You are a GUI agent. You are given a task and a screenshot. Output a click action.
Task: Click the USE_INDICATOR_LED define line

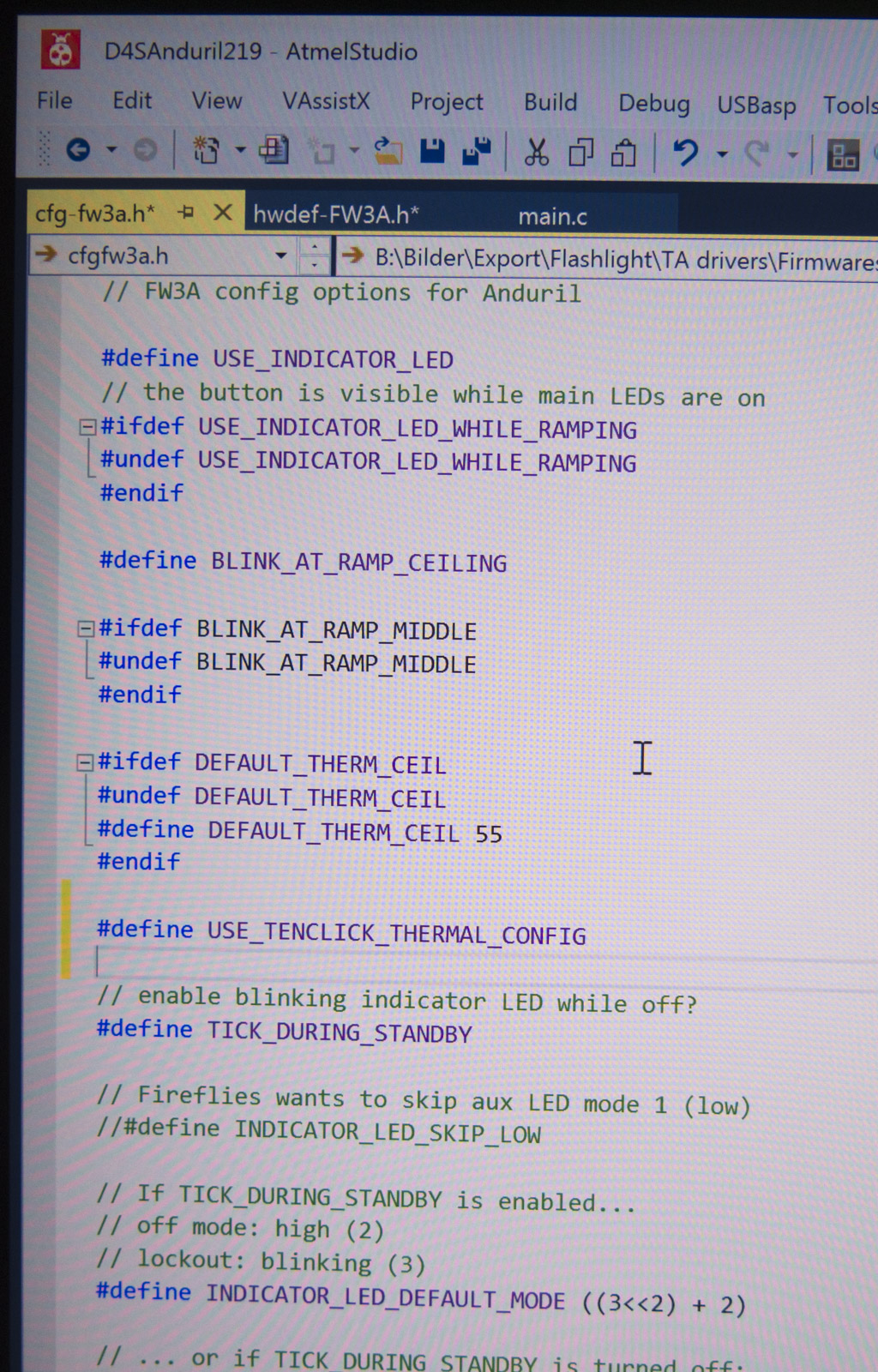pyautogui.click(x=277, y=358)
